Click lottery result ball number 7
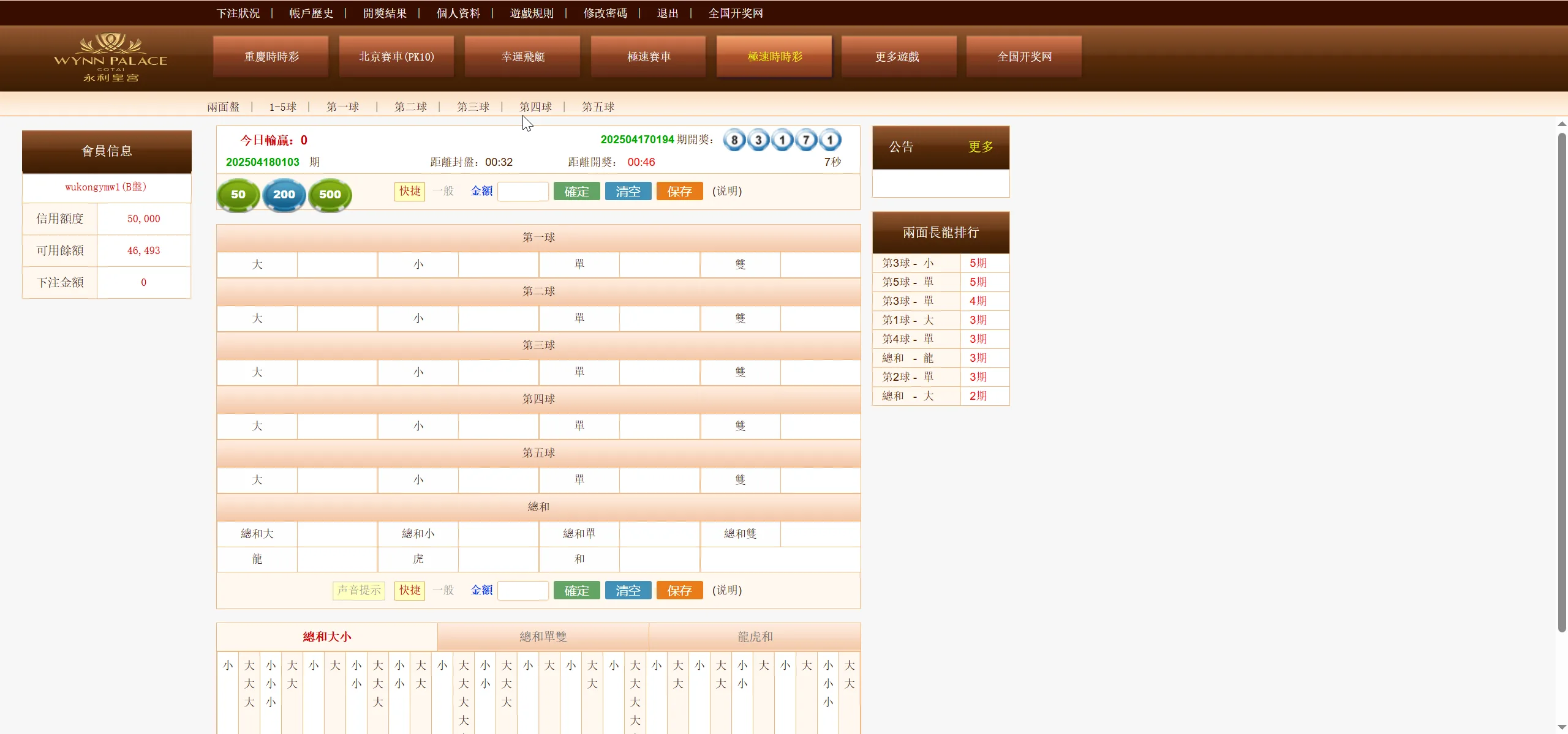Image resolution: width=1568 pixels, height=734 pixels. [805, 140]
